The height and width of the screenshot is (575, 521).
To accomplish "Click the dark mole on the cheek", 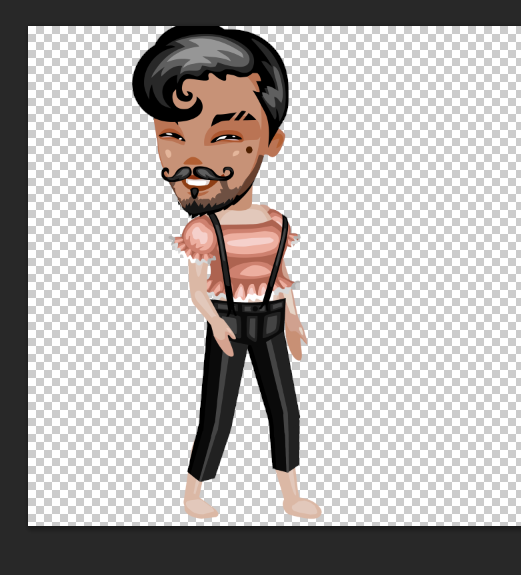I will point(249,150).
